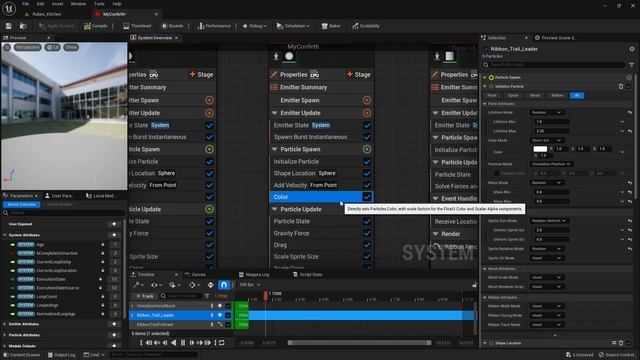Viewport: 640px width, 360px height.
Task: Add module to MyConfetti Emitter Spawn
Action: click(367, 100)
